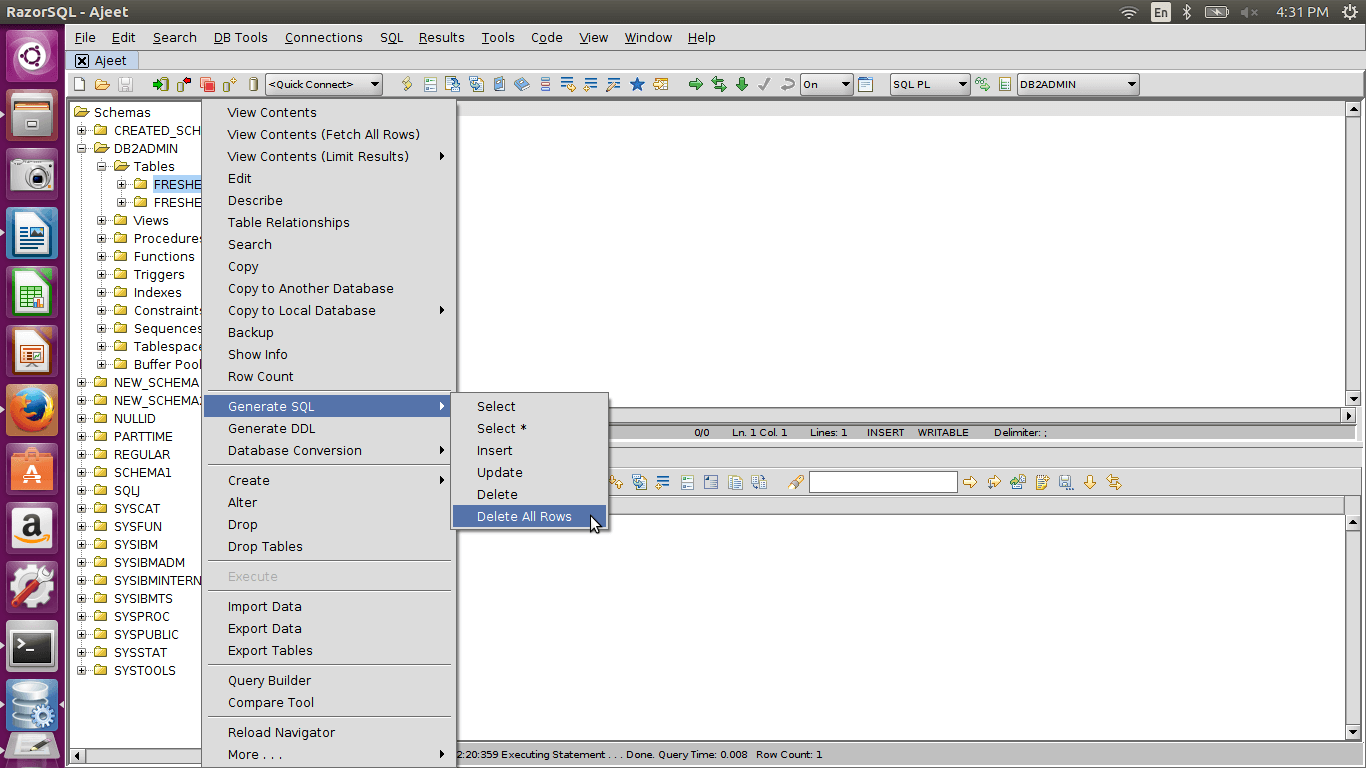Open the Connections menu
This screenshot has width=1366, height=768.
[x=323, y=38]
